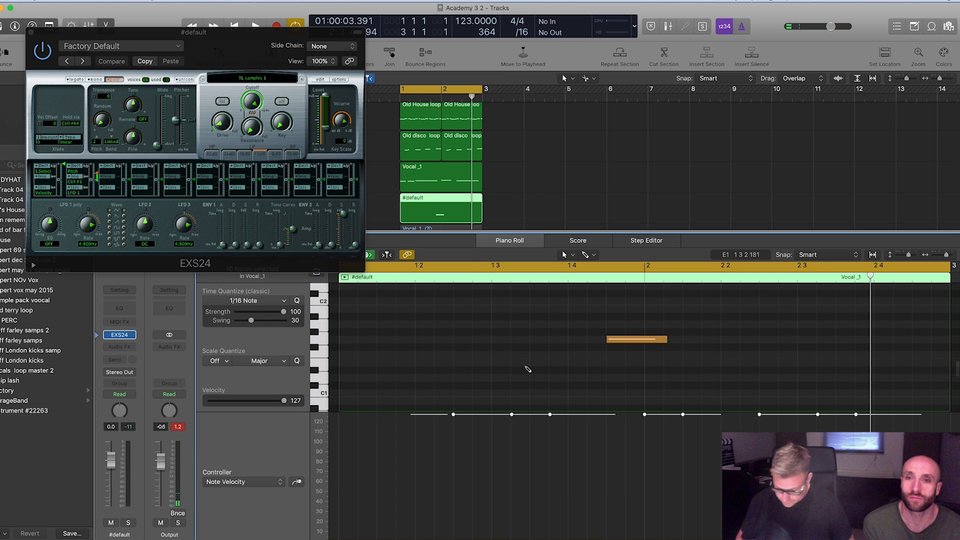Open the Side Chain None dropdown

tap(332, 46)
